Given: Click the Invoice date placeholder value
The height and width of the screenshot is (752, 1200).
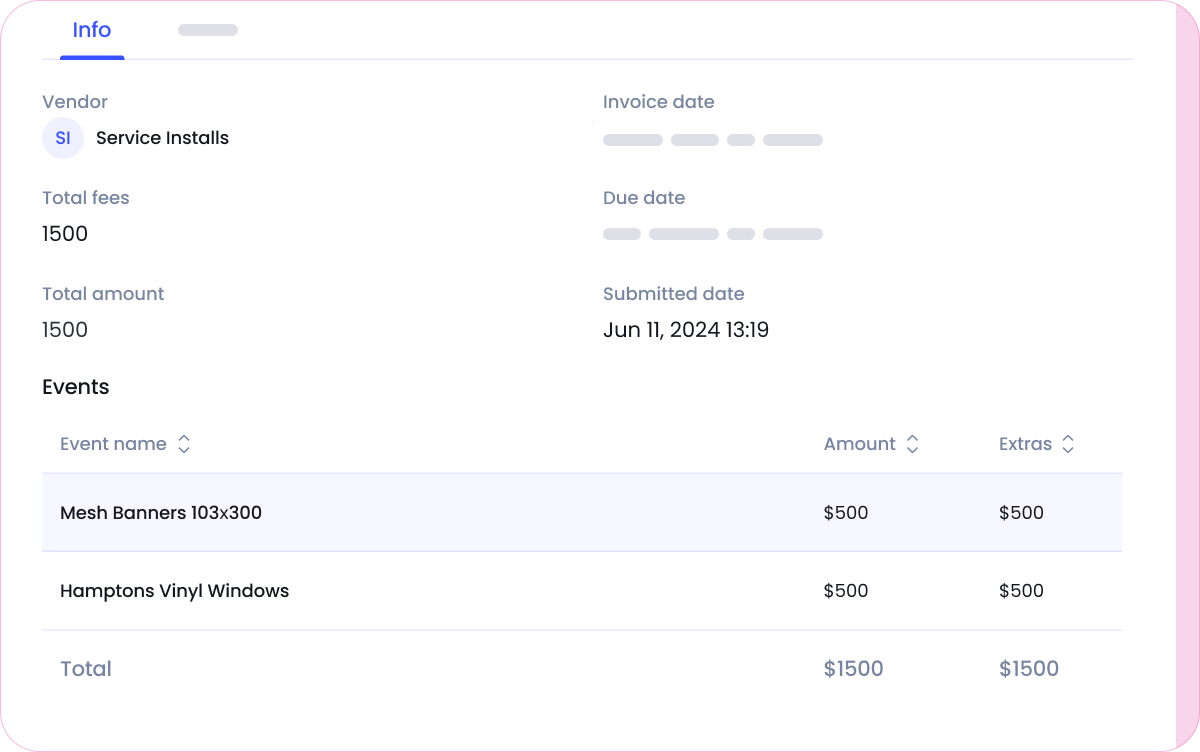Looking at the screenshot, I should [712, 140].
